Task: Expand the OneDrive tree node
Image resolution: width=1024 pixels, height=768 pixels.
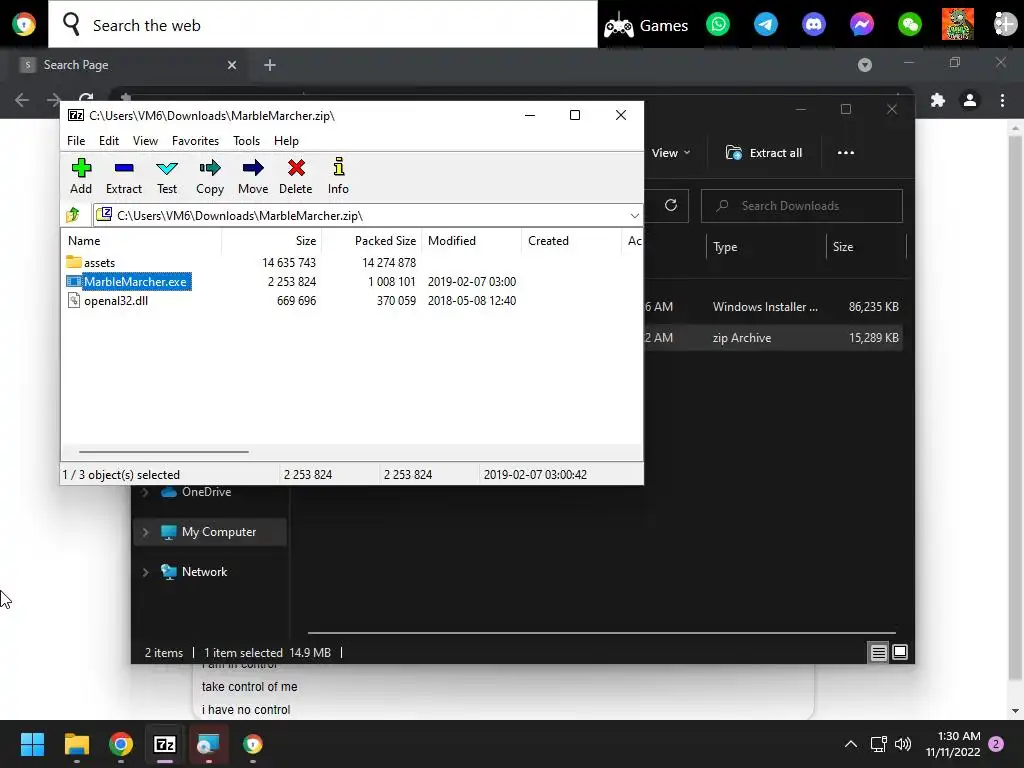Action: coord(146,492)
